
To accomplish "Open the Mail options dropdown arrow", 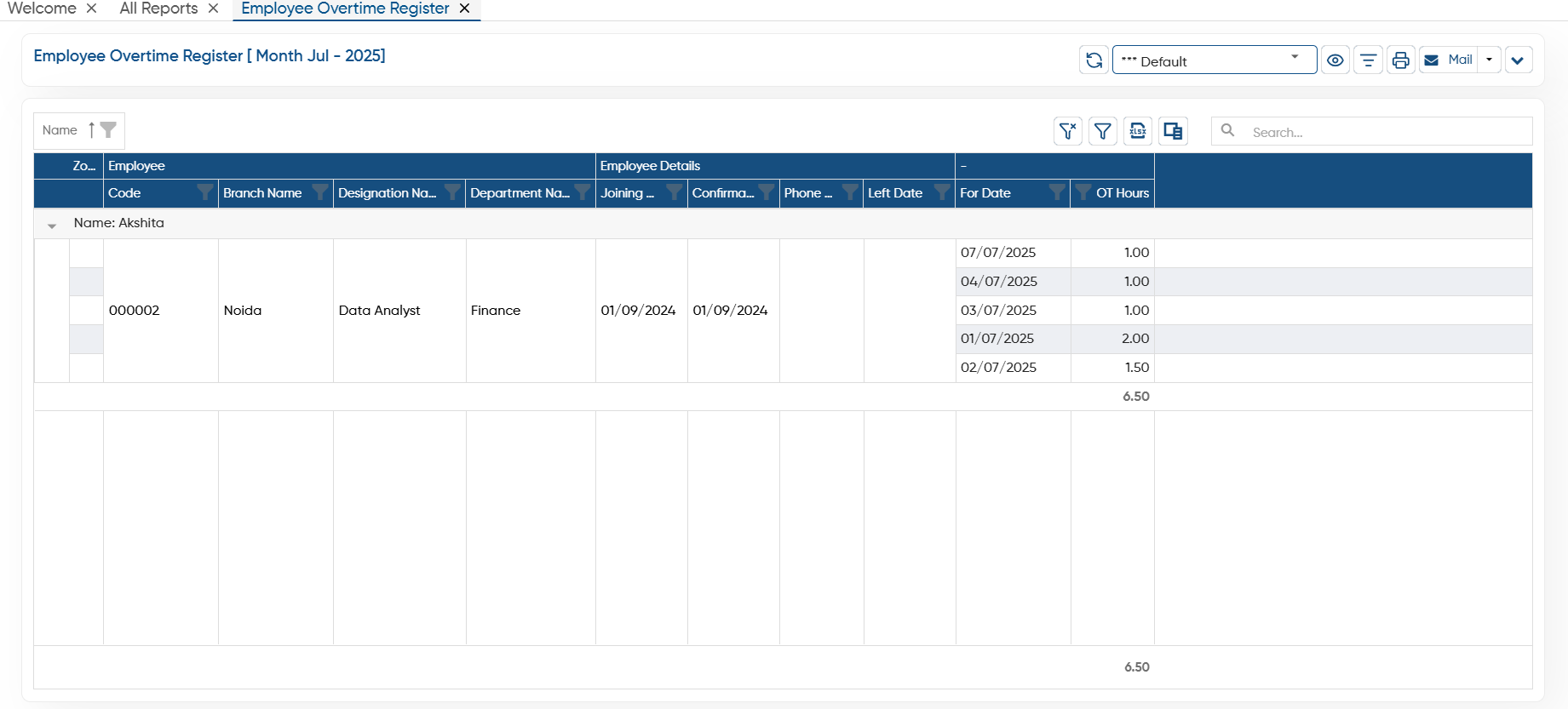I will click(1489, 60).
